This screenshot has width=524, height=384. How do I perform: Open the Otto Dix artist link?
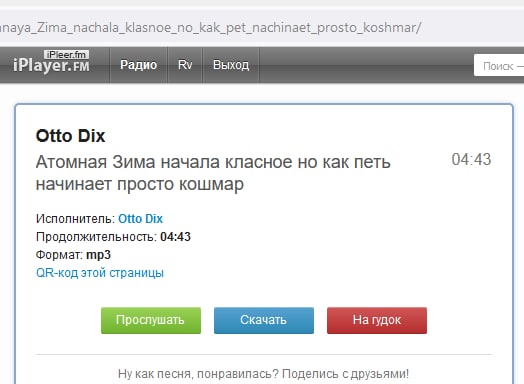pos(140,219)
